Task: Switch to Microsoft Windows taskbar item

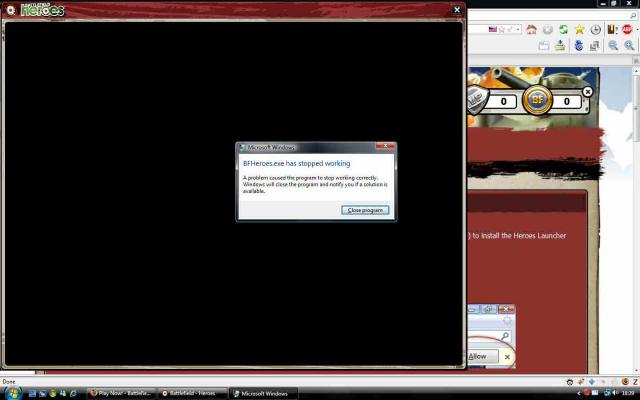Action: 264,393
